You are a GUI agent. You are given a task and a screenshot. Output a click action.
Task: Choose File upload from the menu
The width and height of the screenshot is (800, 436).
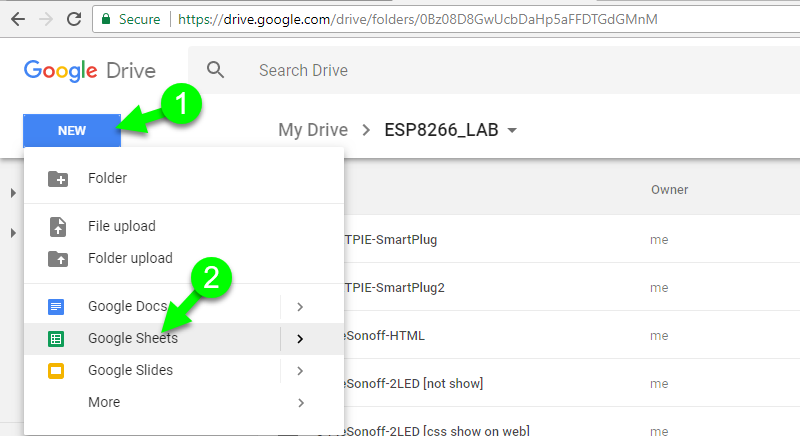pos(184,226)
